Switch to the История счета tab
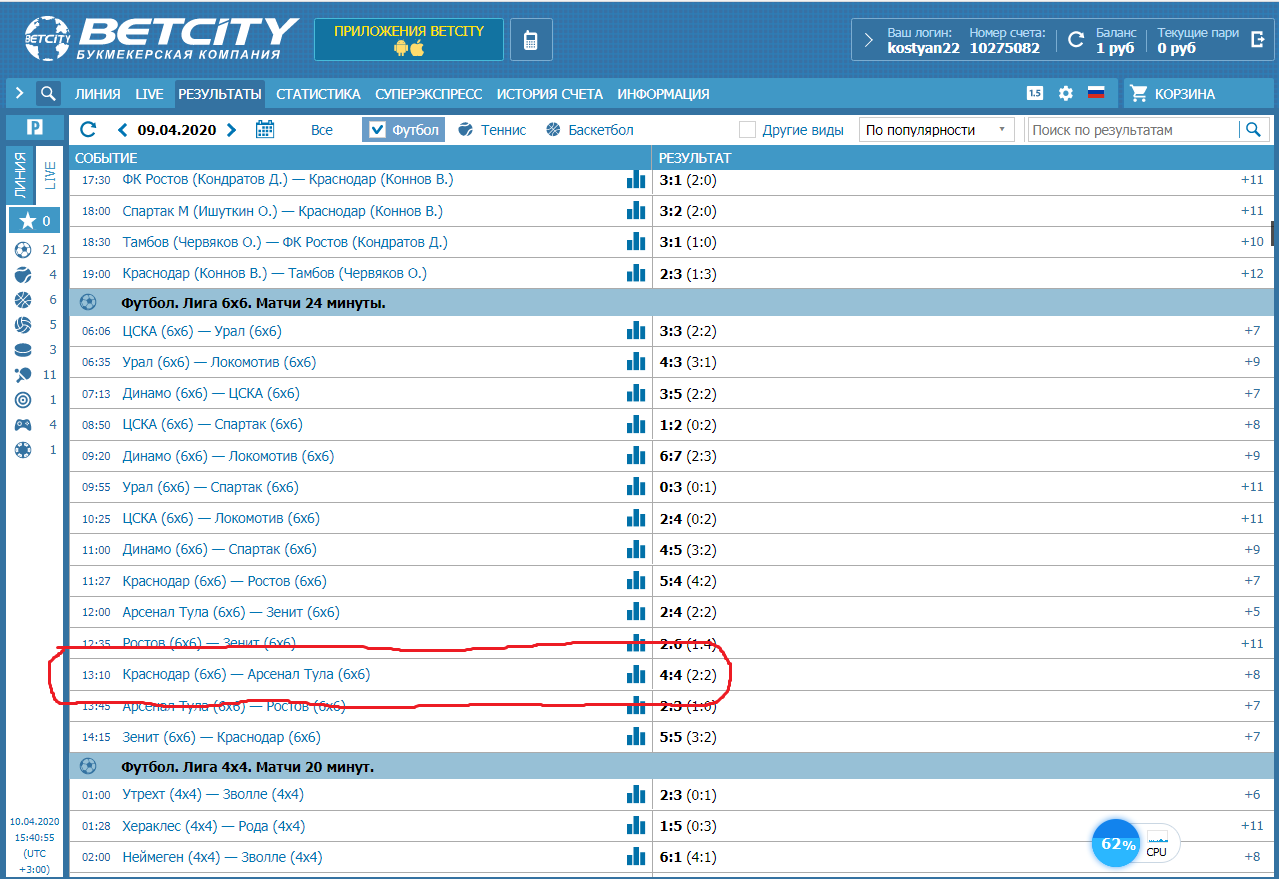The width and height of the screenshot is (1279, 879). tap(549, 94)
